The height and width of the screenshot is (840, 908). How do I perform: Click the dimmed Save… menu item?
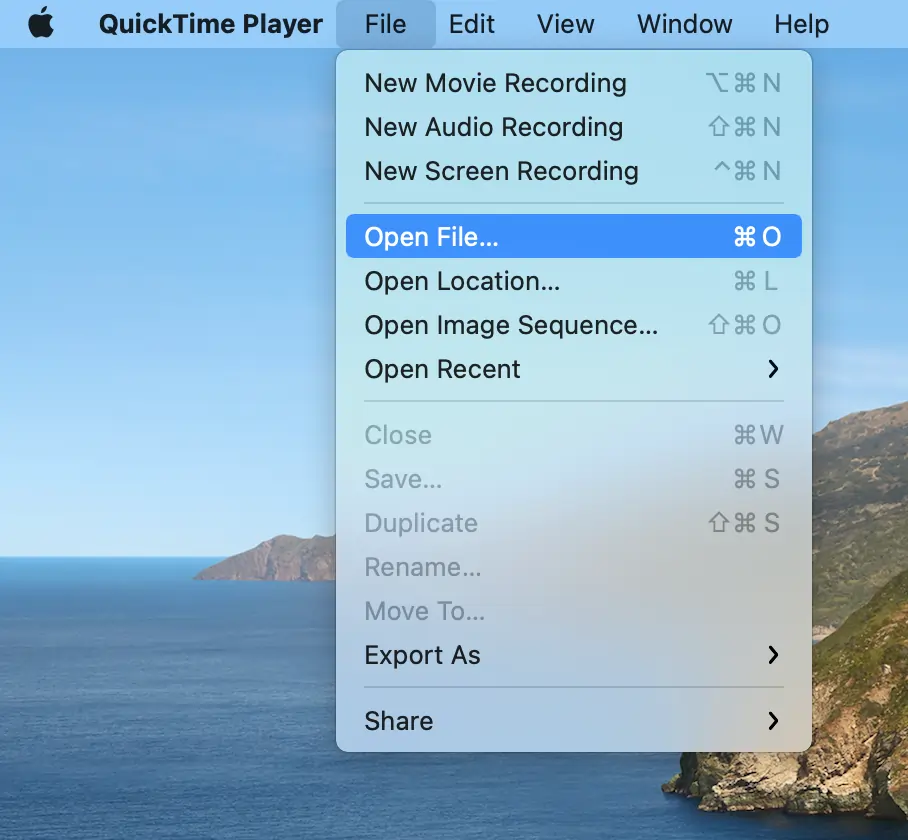[x=573, y=479]
